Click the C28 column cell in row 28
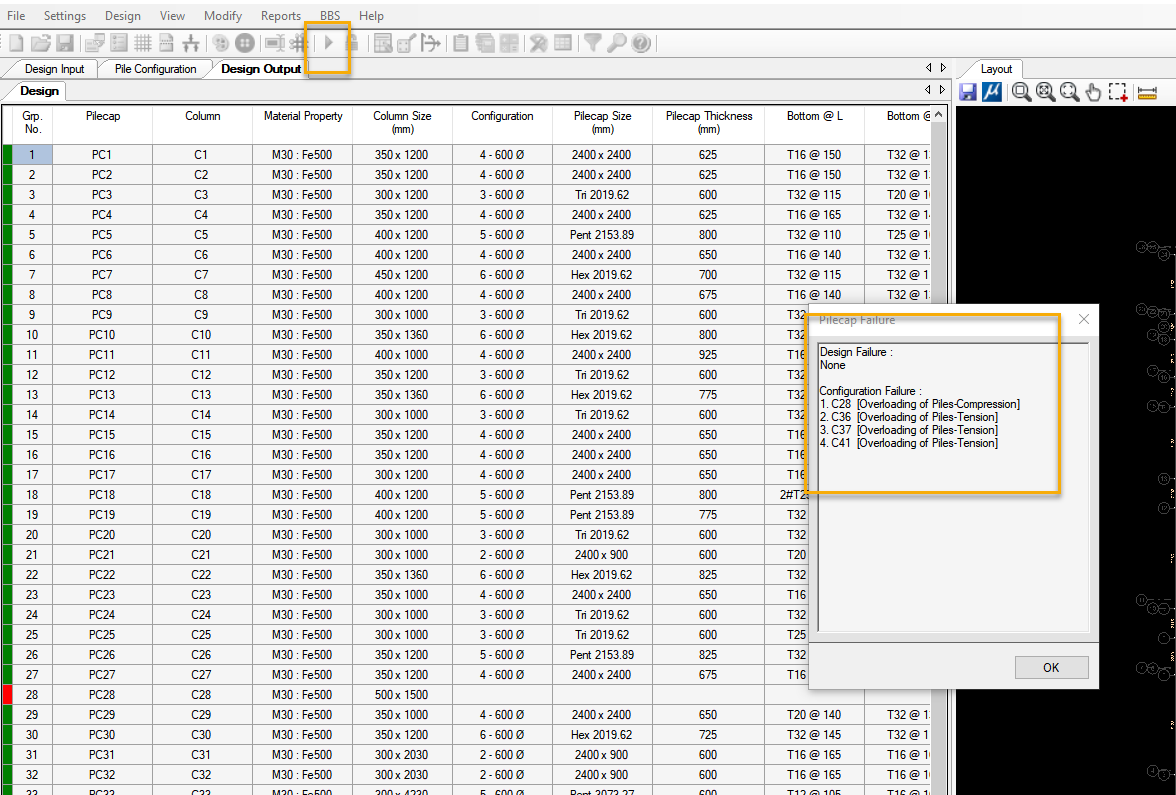This screenshot has width=1176, height=795. (x=201, y=694)
